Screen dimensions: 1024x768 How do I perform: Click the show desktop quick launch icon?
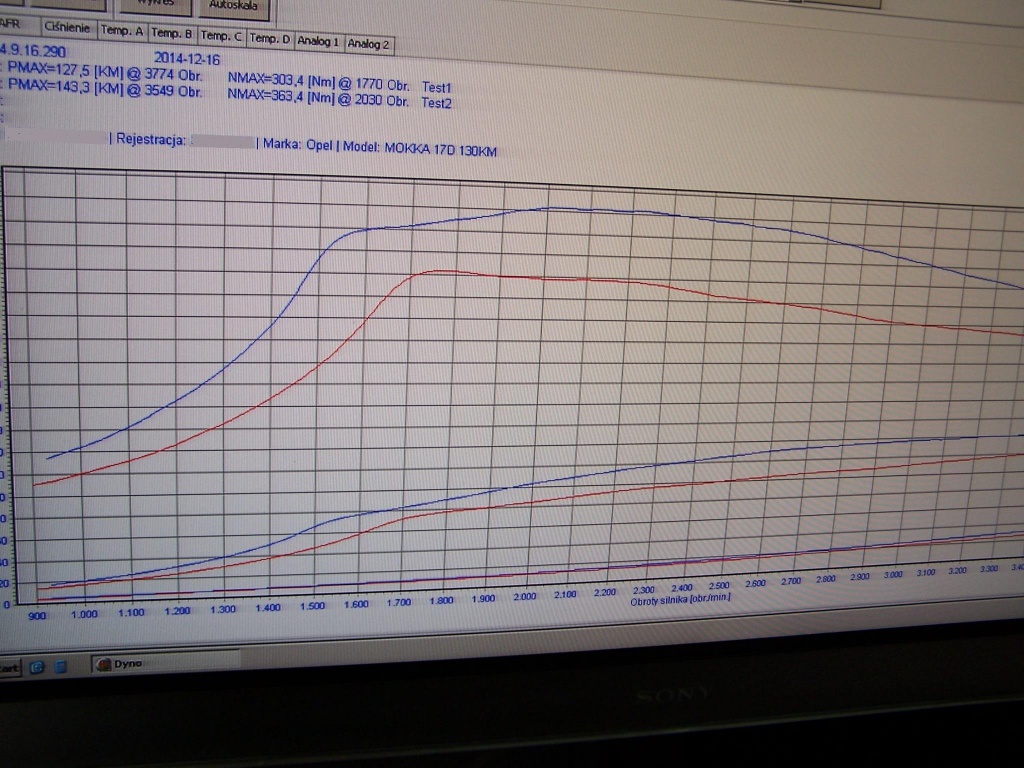59,665
